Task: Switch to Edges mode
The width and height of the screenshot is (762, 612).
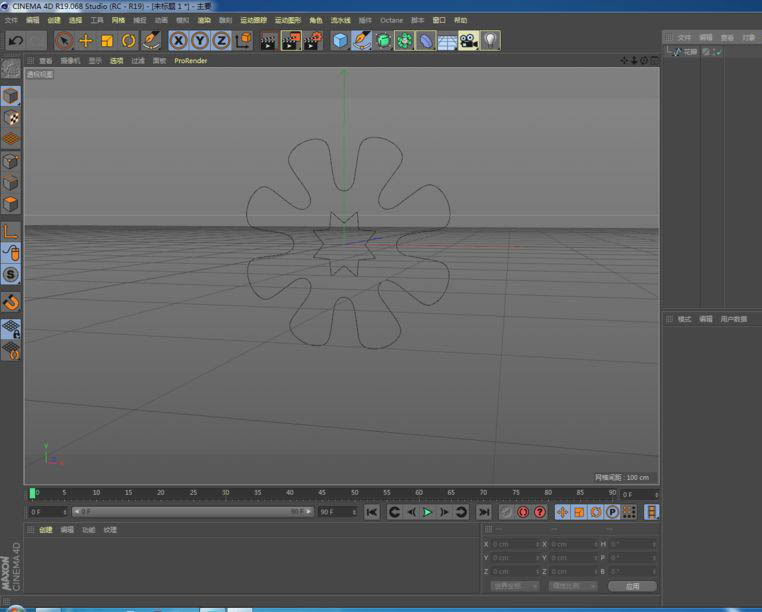Action: [x=11, y=183]
